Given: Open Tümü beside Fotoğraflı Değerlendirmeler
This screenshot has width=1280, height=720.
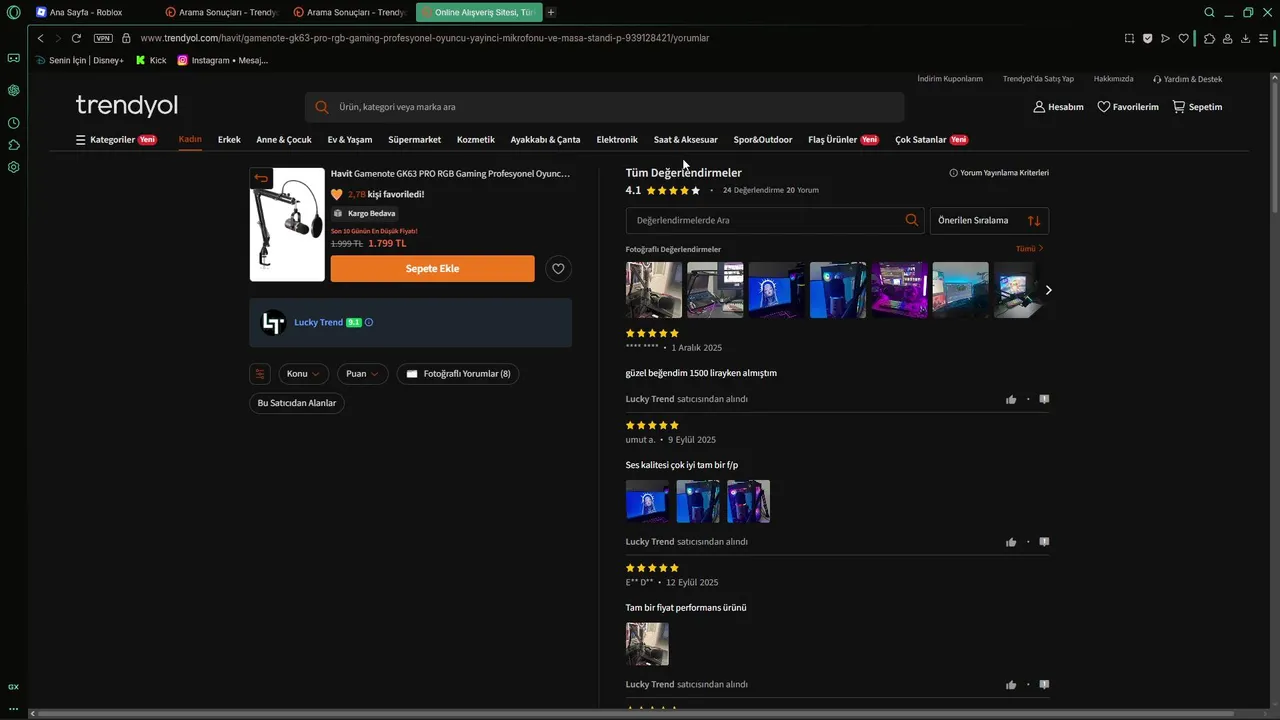Looking at the screenshot, I should [1030, 249].
